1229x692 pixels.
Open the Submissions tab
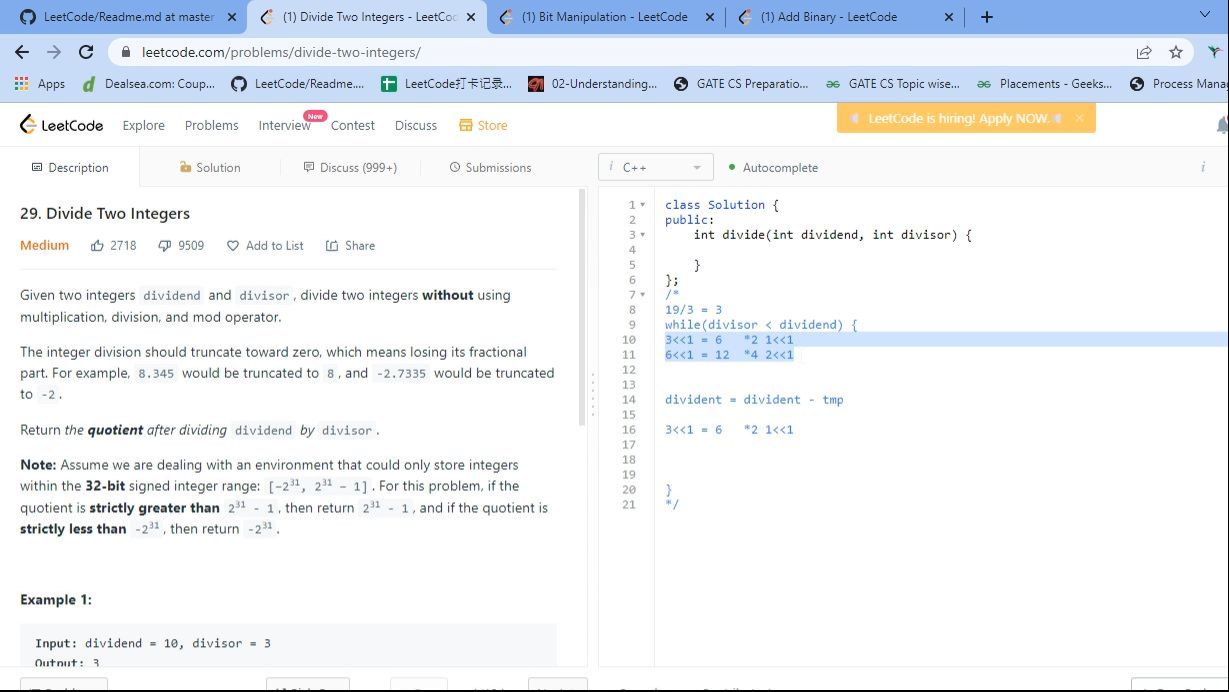pyautogui.click(x=490, y=168)
